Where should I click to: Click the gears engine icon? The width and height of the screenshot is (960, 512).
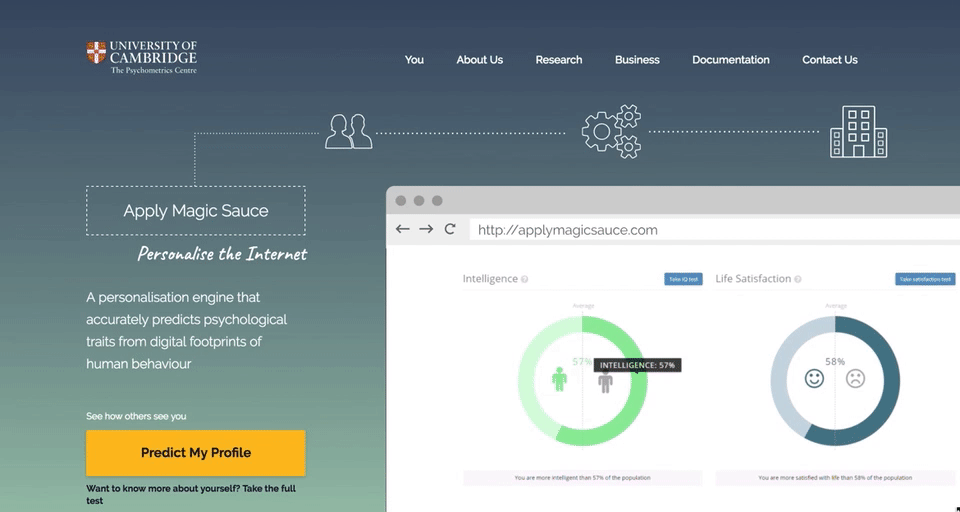(611, 131)
